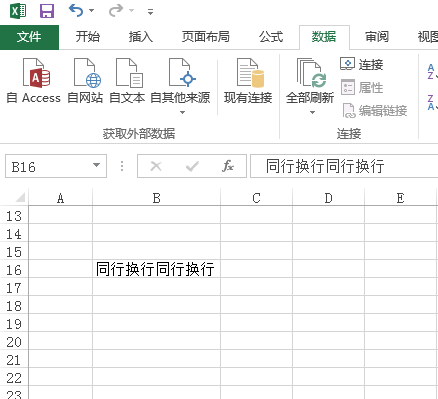Select row 22 header
This screenshot has width=438, height=399.
(x=14, y=378)
